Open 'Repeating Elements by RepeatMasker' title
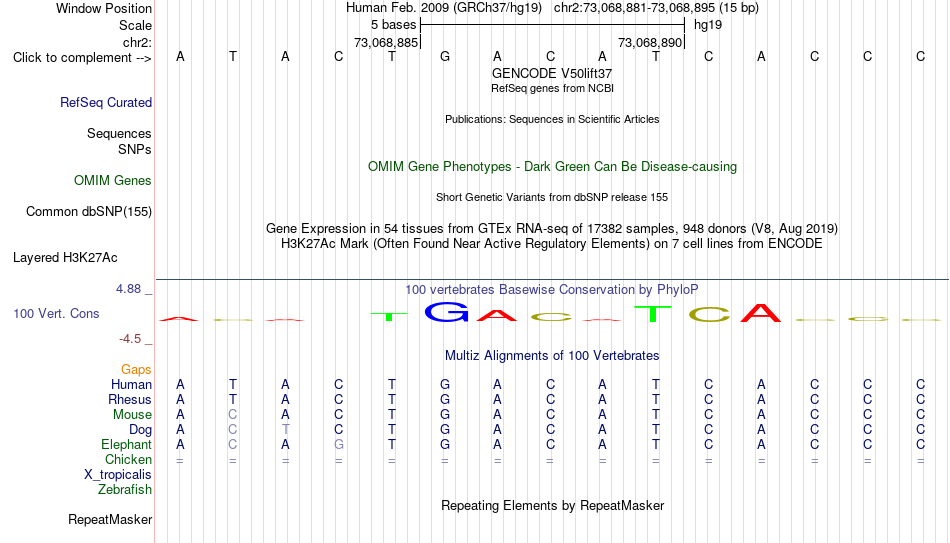 tap(552, 505)
